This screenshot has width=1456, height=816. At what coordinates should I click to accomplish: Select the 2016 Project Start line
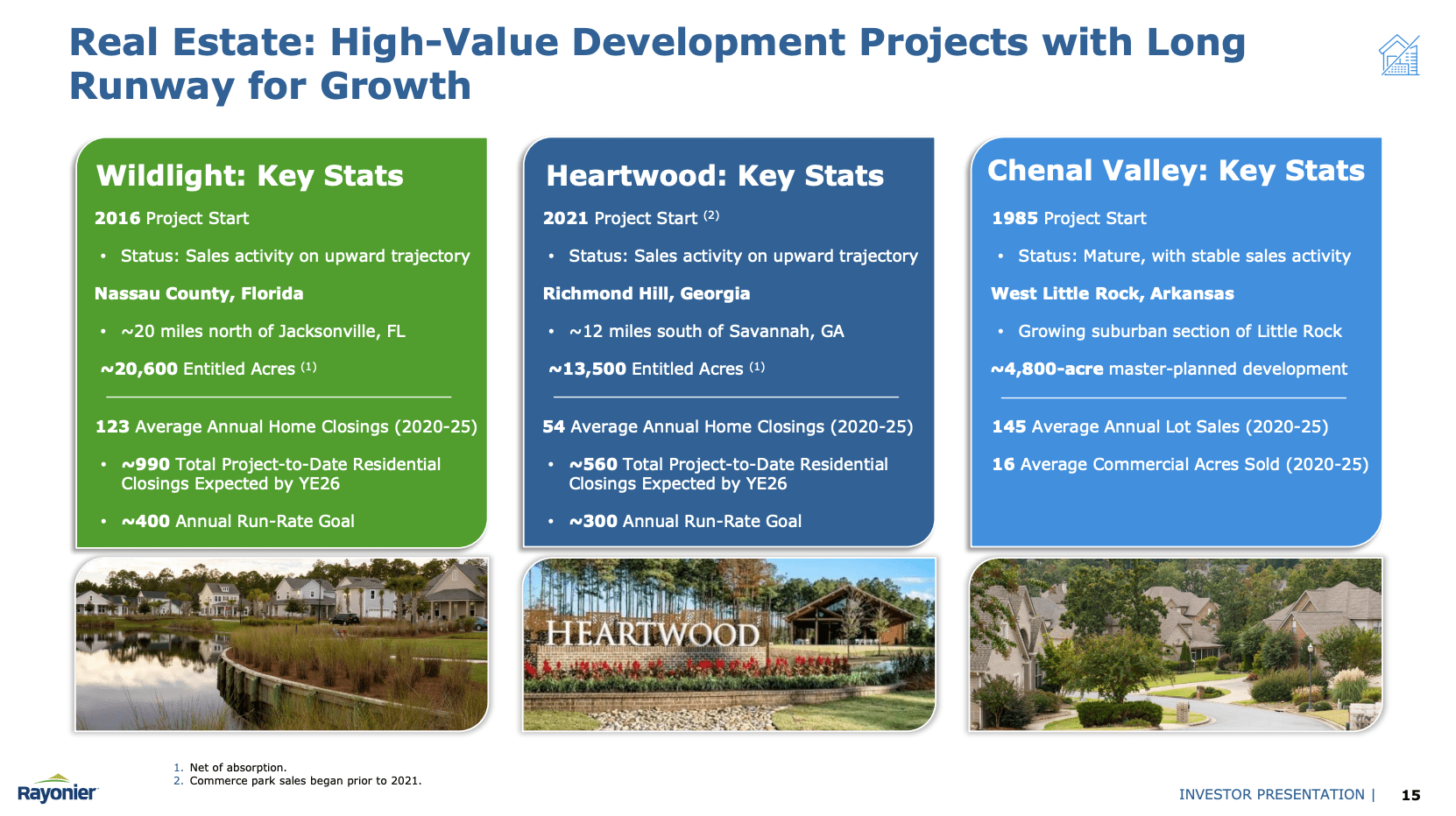(172, 218)
